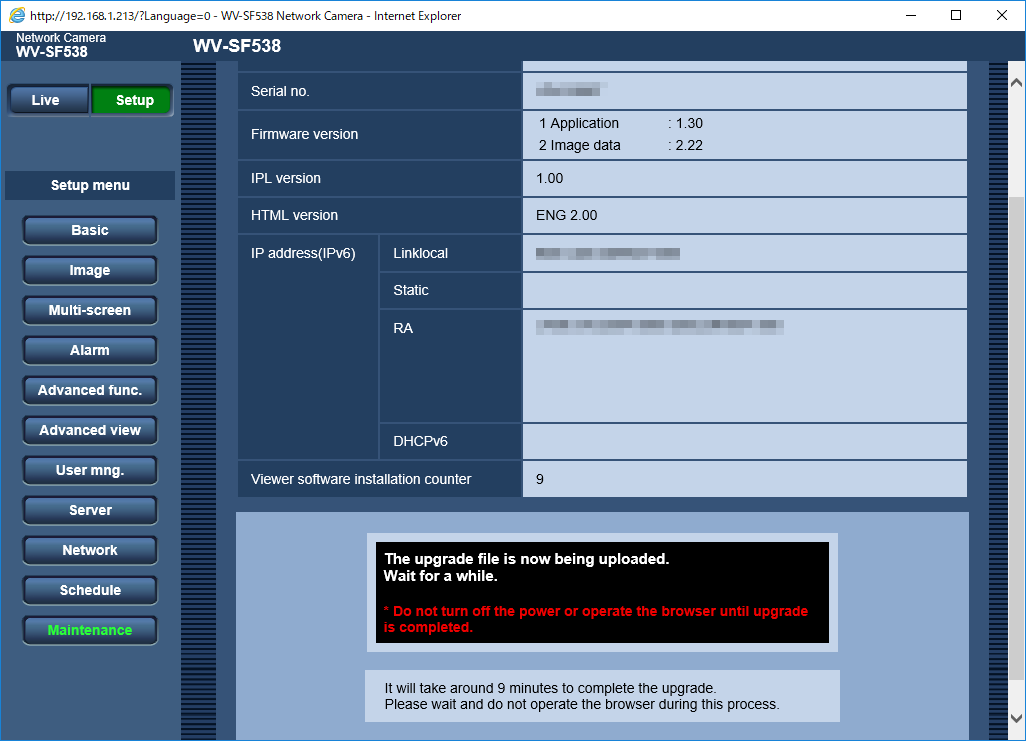
Task: Click the Firmware version label
Action: (304, 134)
